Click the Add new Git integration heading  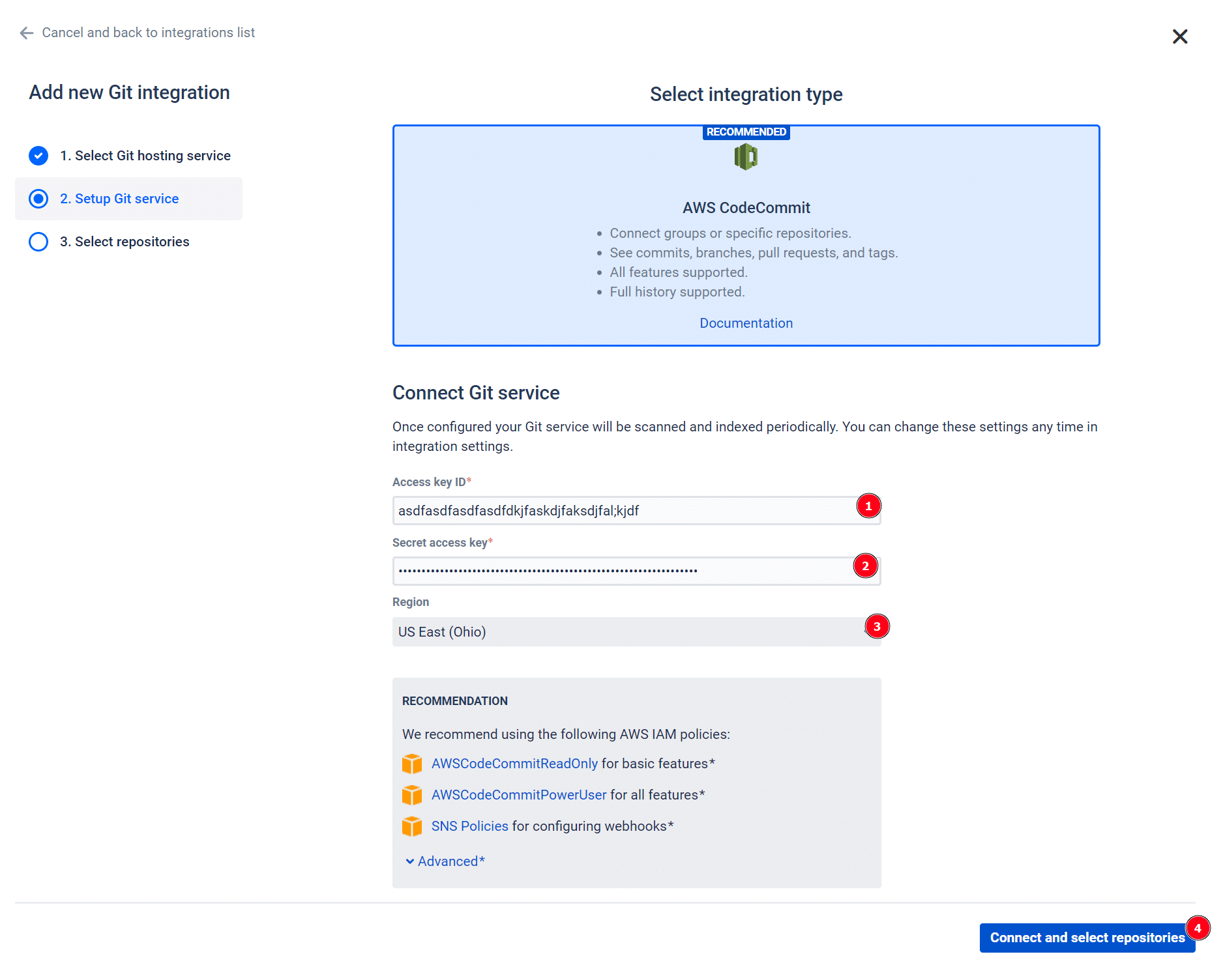[x=129, y=93]
